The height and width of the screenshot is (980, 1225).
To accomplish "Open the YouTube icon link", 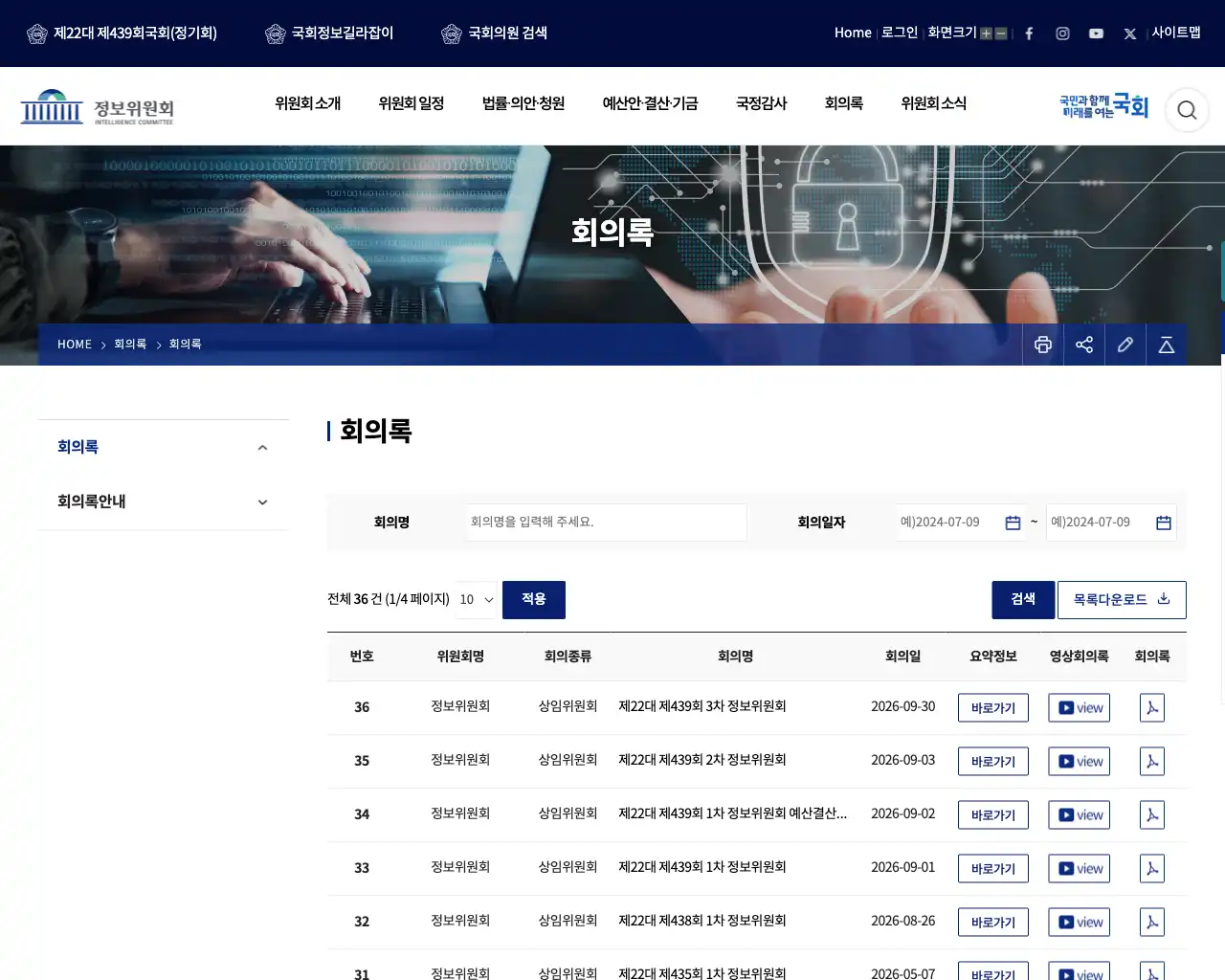I will 1096,33.
